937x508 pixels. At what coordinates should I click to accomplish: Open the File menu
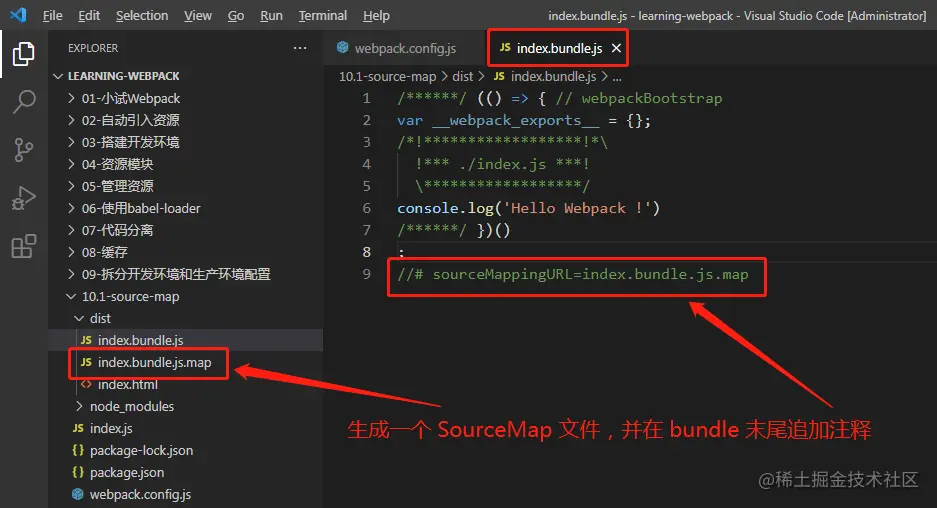tap(53, 16)
